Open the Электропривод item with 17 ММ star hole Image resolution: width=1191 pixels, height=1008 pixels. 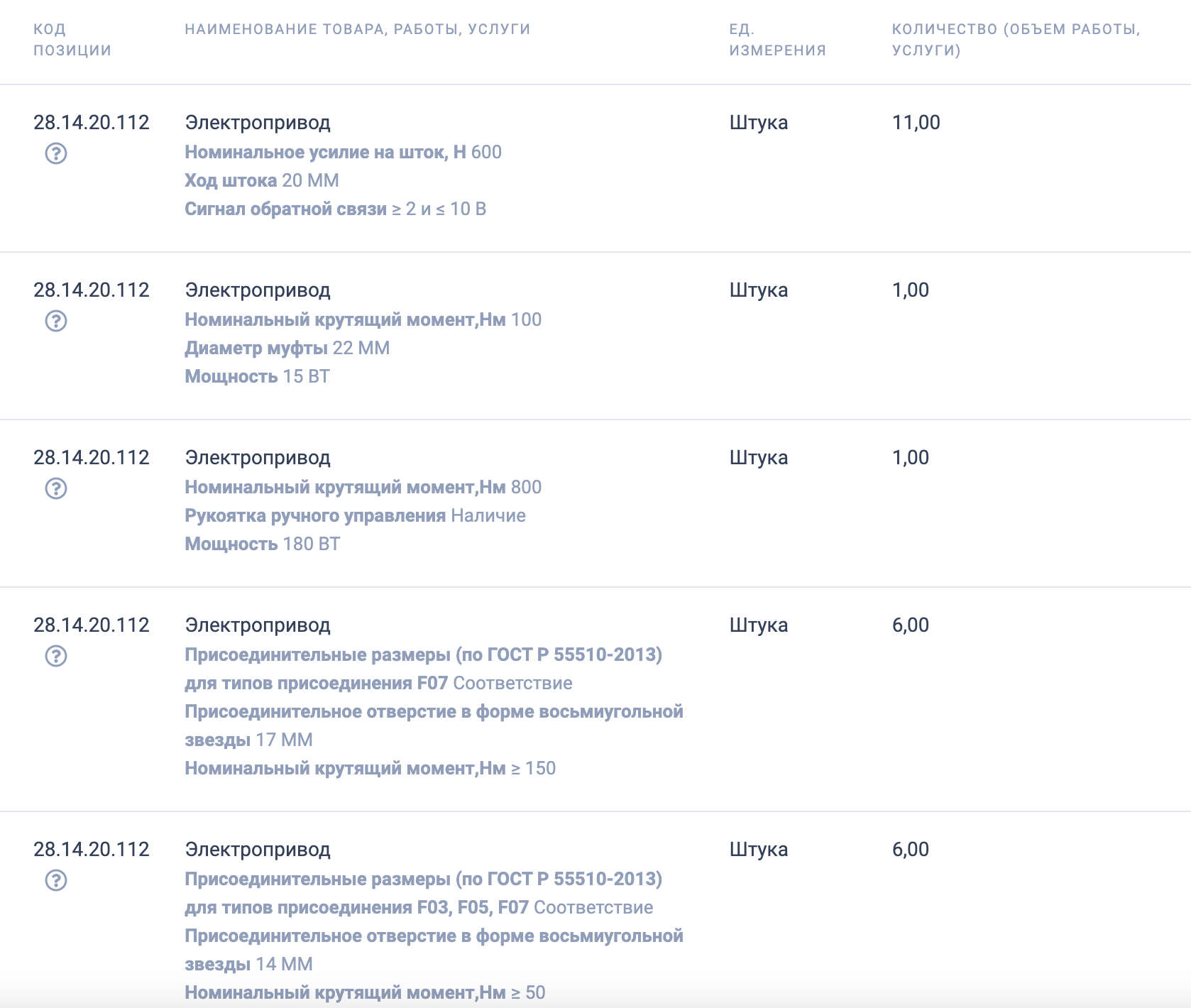[258, 625]
